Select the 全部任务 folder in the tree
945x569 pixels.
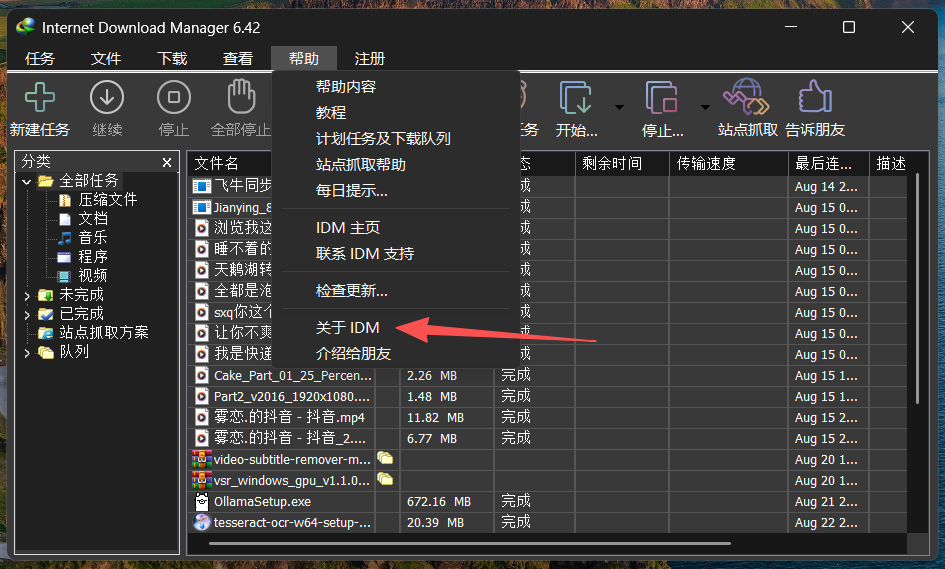click(89, 180)
